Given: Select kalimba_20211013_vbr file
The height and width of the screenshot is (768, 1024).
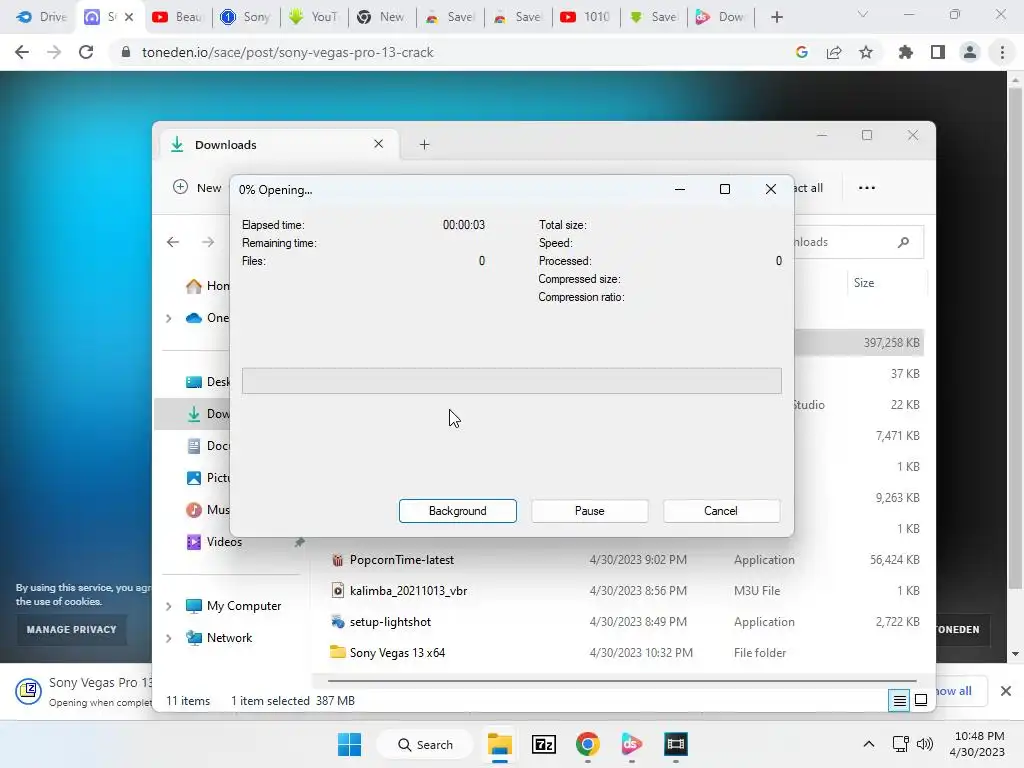Looking at the screenshot, I should point(408,591).
